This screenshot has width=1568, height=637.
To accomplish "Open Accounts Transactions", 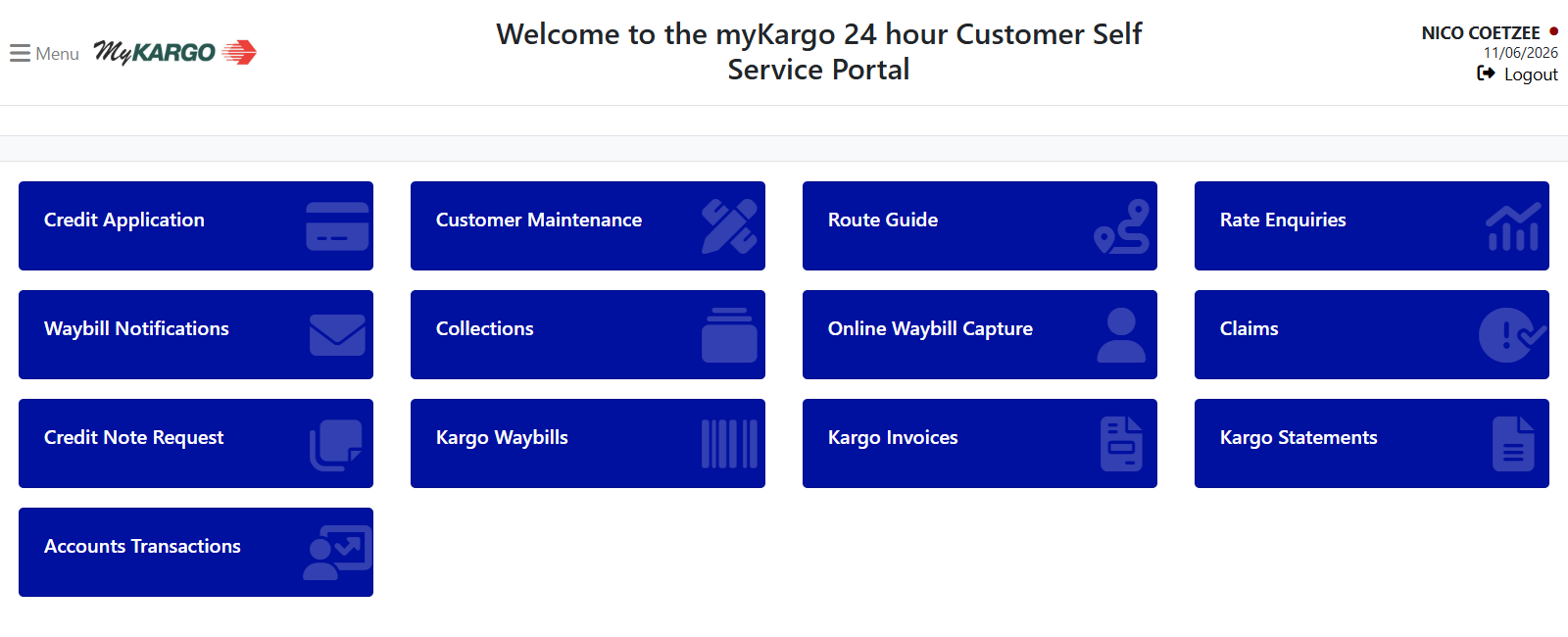I will point(196,552).
